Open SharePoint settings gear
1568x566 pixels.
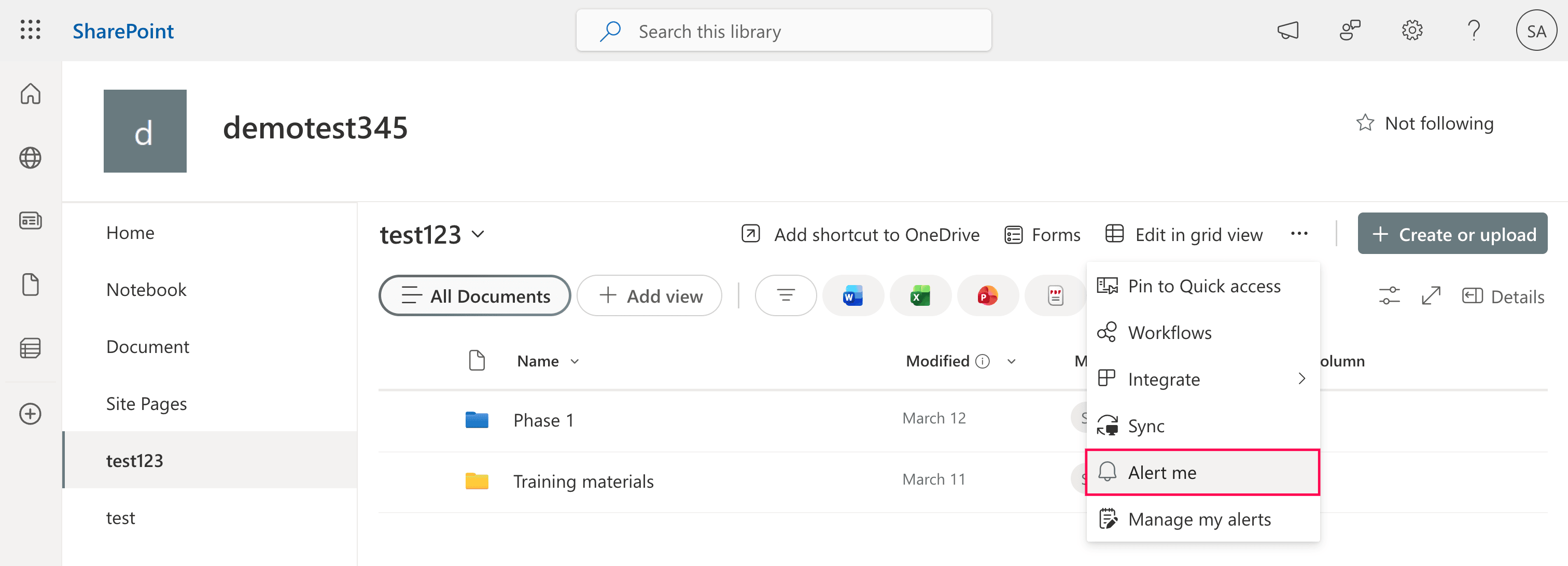click(x=1412, y=31)
